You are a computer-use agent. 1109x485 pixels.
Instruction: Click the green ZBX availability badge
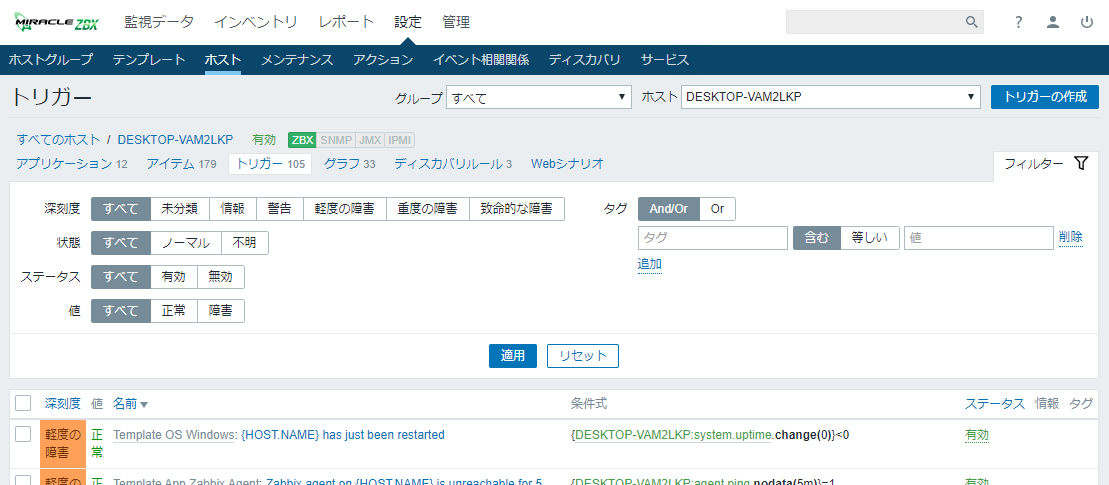click(x=302, y=140)
